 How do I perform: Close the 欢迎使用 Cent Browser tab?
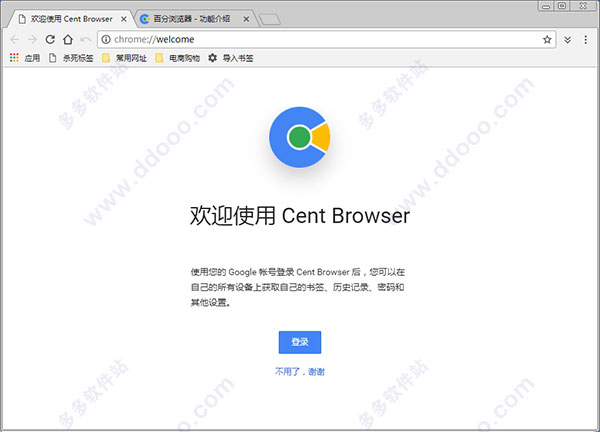click(x=124, y=19)
